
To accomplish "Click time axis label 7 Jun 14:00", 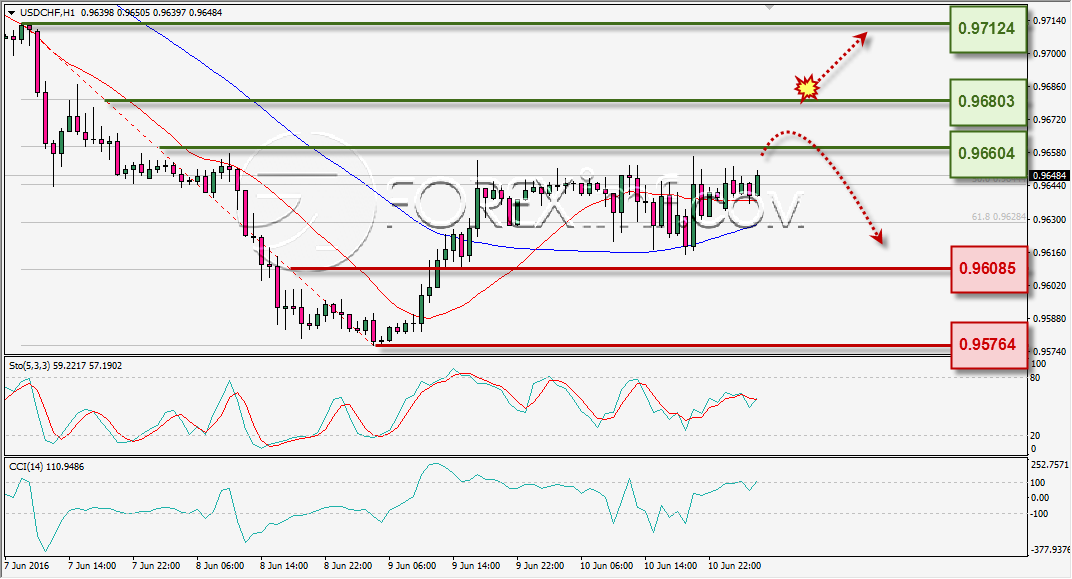I will click(92, 566).
